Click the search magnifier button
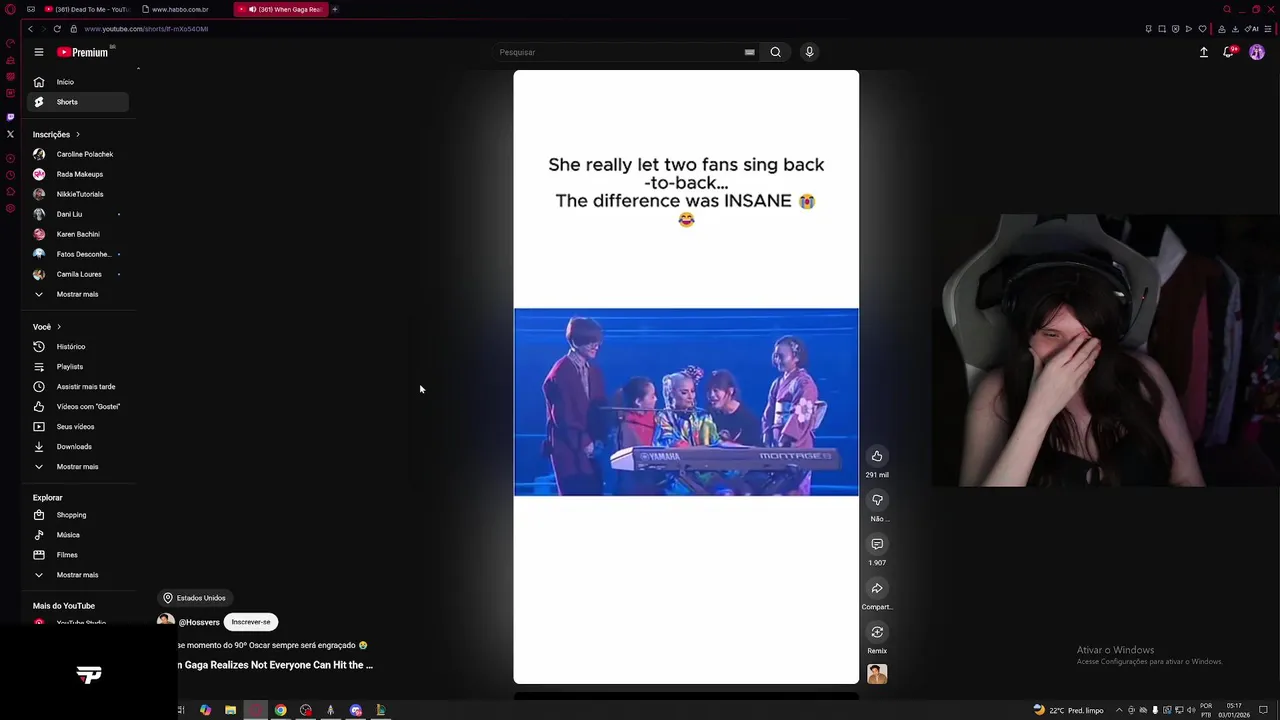Screen dimensions: 1280x720 [775, 52]
